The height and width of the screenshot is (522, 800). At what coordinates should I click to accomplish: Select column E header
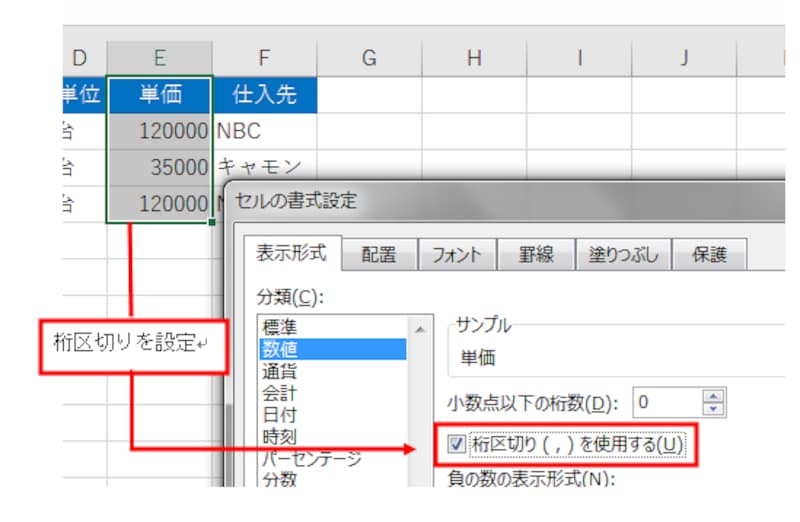point(160,58)
